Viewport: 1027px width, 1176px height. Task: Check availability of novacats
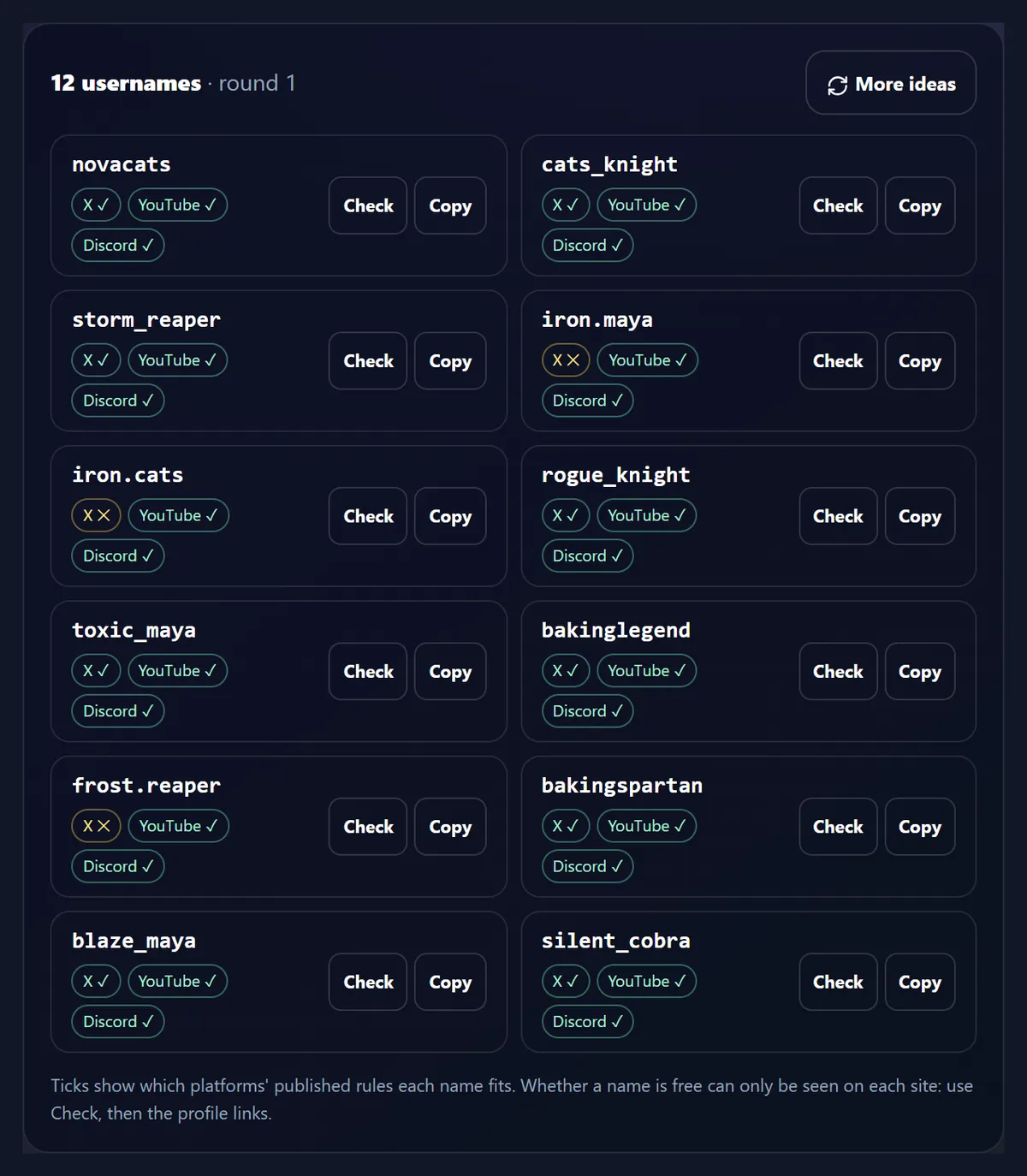pyautogui.click(x=368, y=205)
